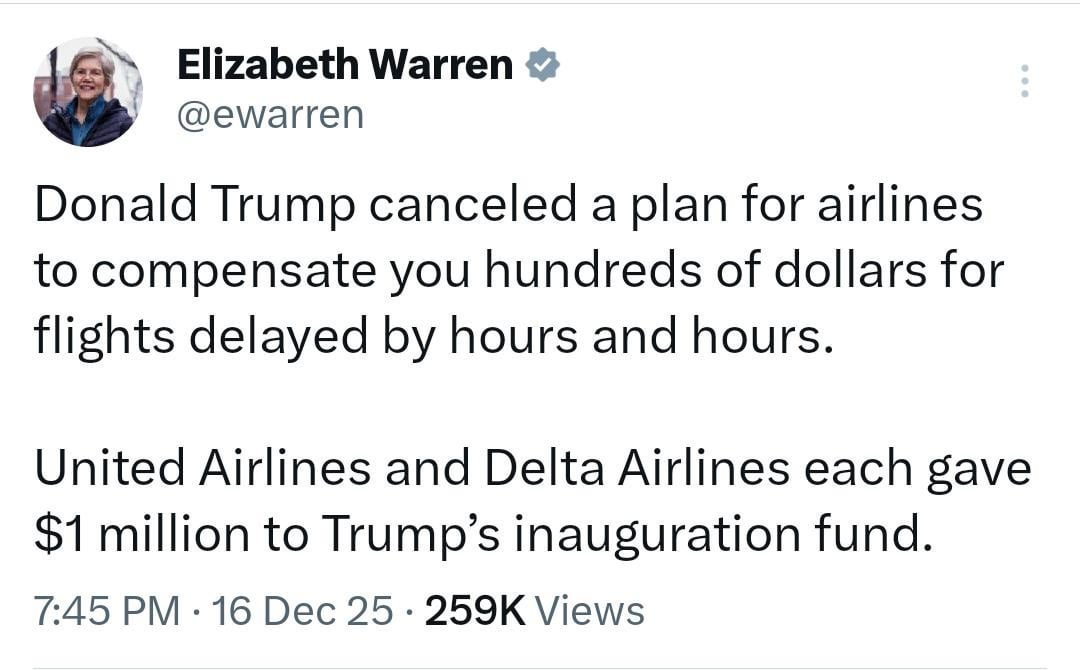Screen dimensions: 1080x670
Task: Click the "$1 million" amount text
Action: 141,535
